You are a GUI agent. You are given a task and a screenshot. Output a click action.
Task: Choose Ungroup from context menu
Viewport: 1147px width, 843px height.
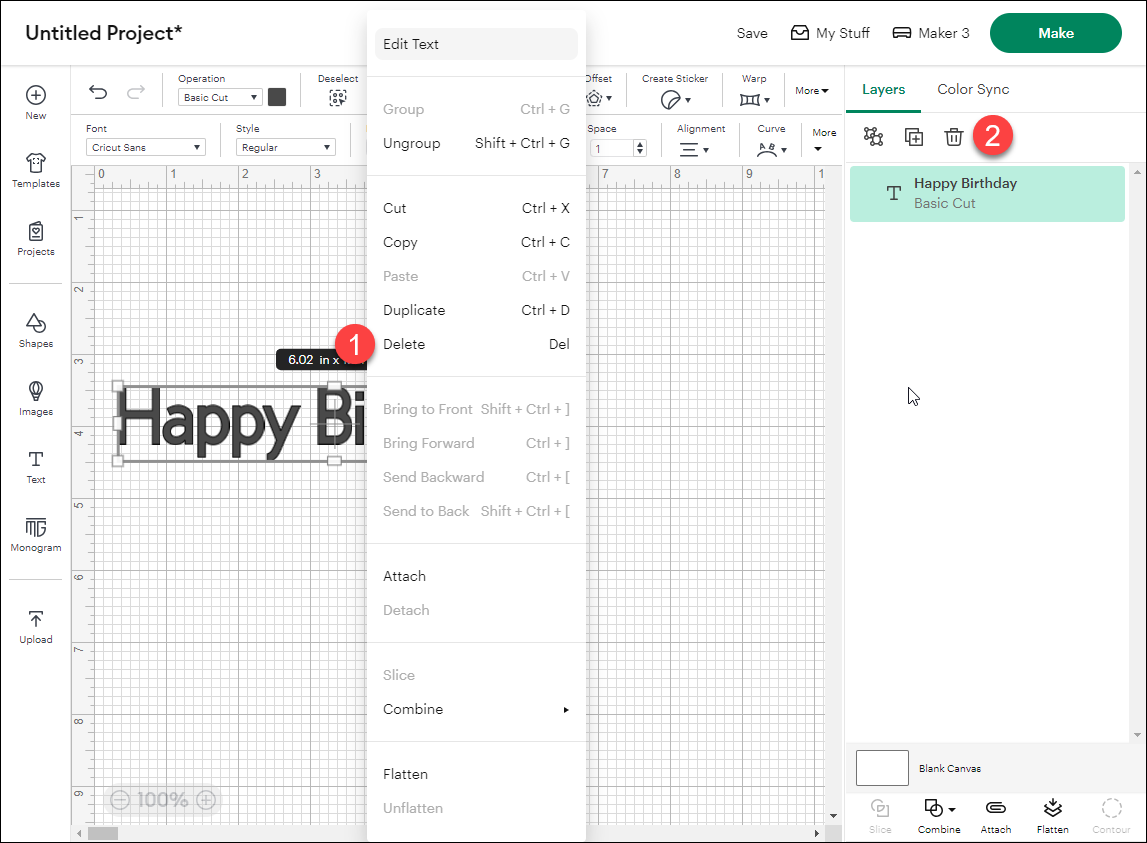(x=476, y=143)
